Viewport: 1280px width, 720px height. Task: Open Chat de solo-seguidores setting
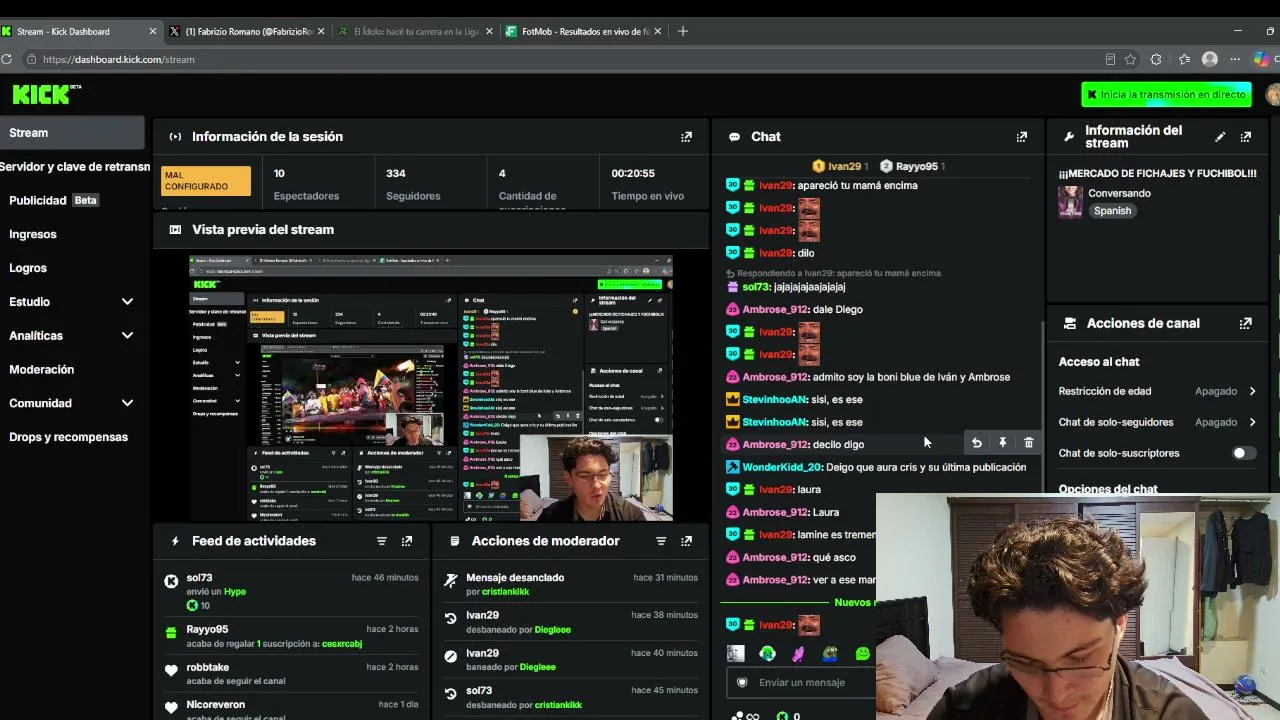click(x=1157, y=422)
